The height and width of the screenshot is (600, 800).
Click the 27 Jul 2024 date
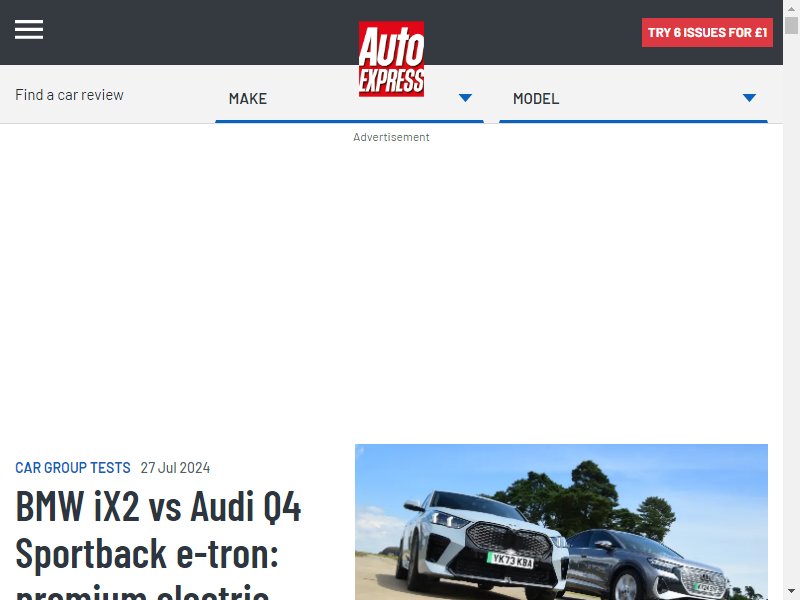pos(175,467)
